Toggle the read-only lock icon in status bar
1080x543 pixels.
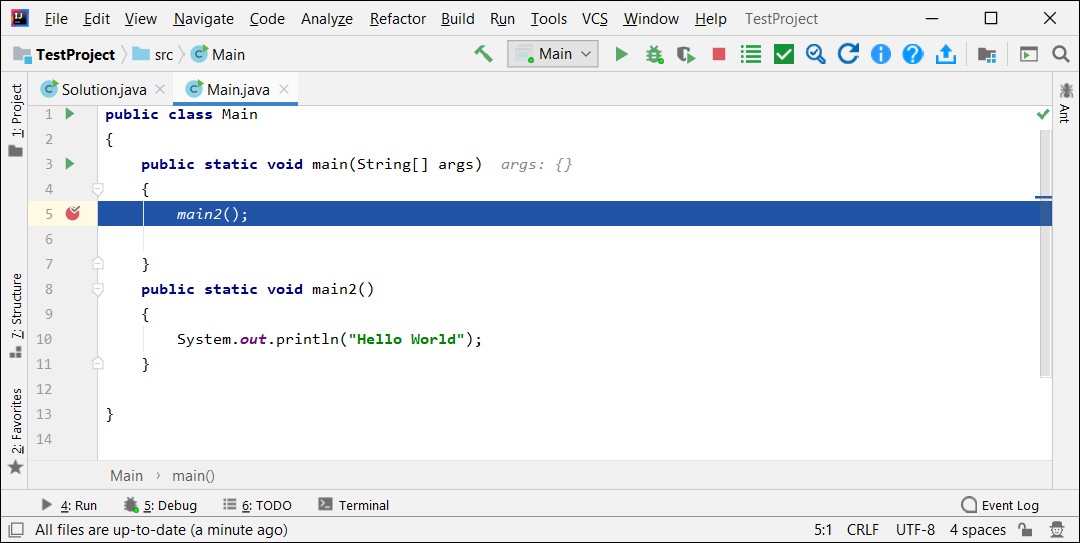point(1025,529)
